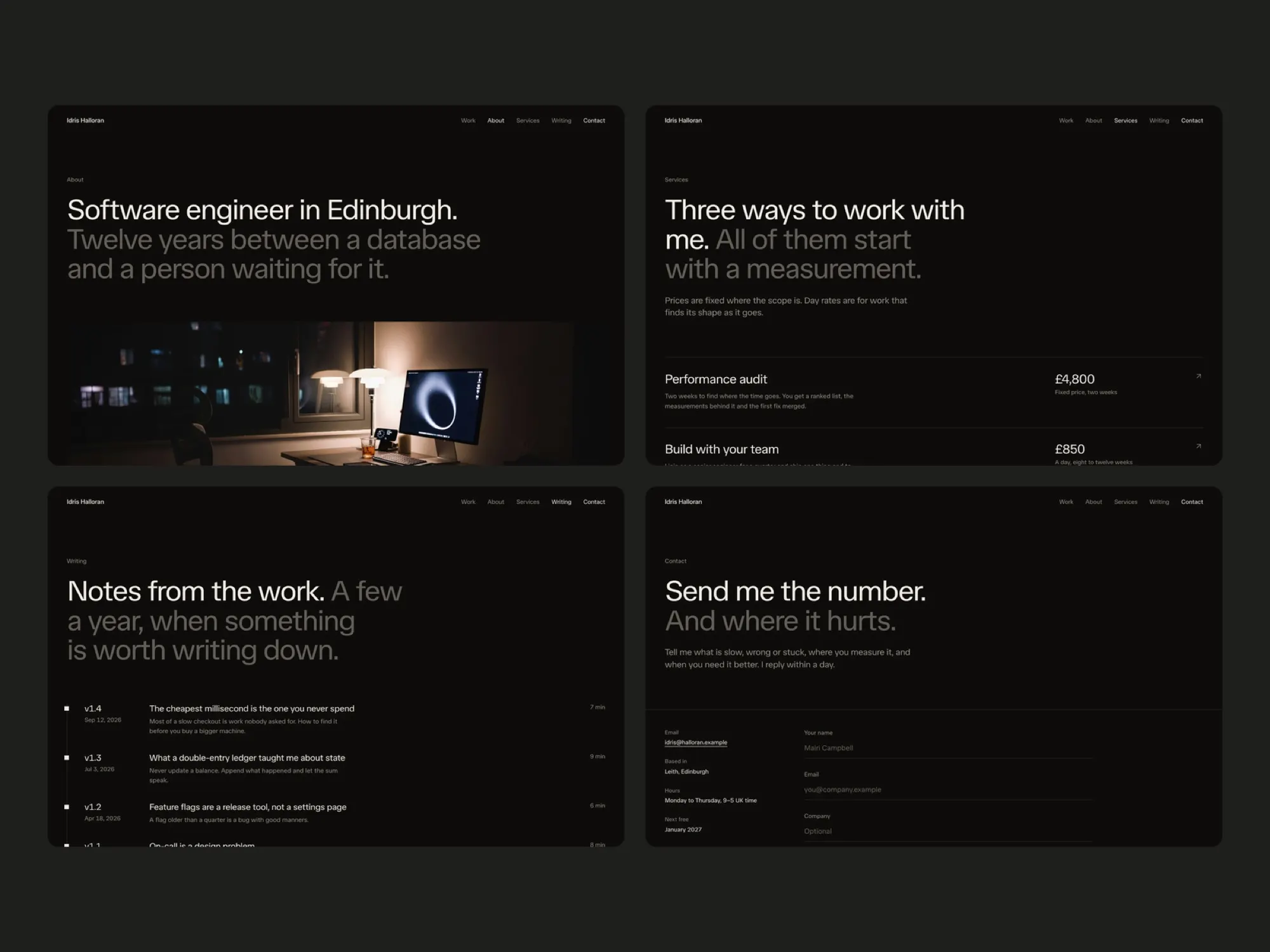Click the '7 min' reading time

[x=597, y=707]
